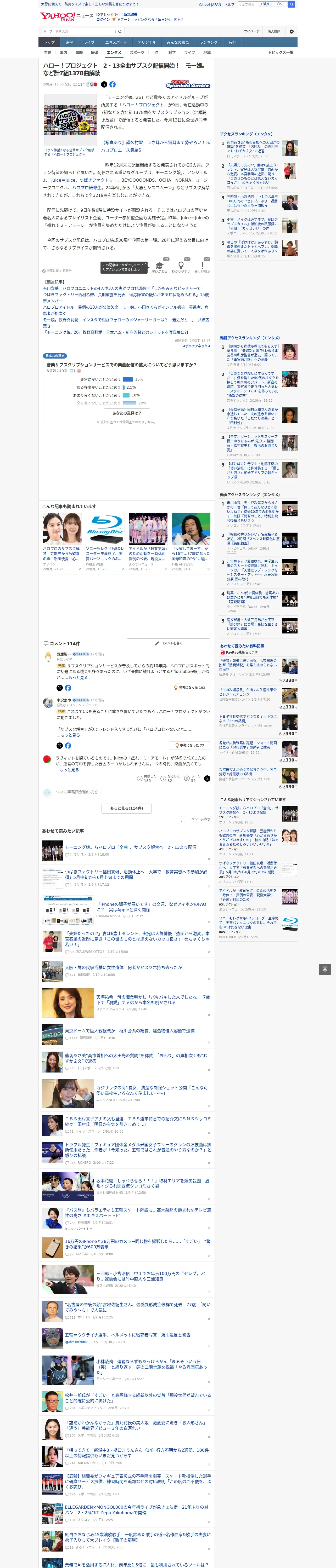The image size is (336, 1568).
Task: Expand 西廣智一's comment with もっと見る
Action: [78, 677]
